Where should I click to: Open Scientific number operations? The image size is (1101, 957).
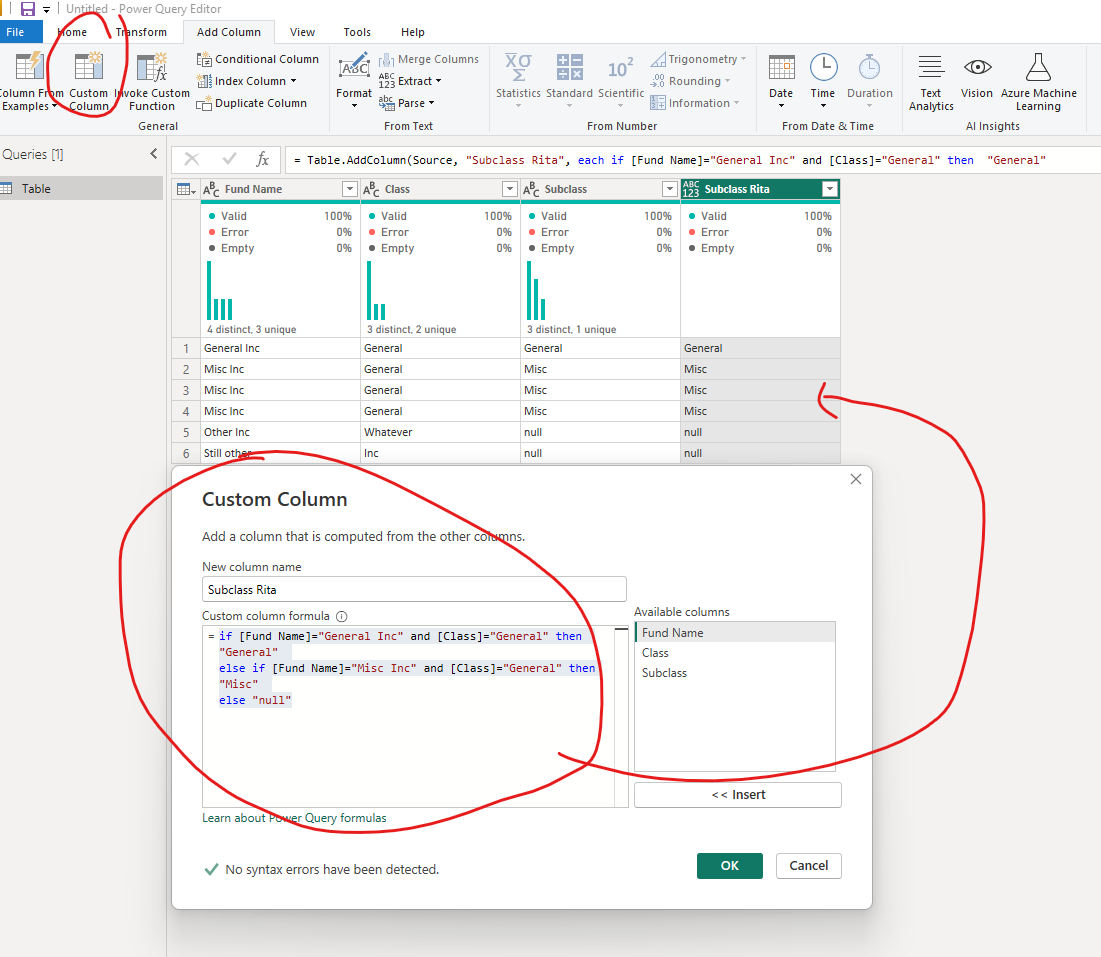tap(621, 80)
